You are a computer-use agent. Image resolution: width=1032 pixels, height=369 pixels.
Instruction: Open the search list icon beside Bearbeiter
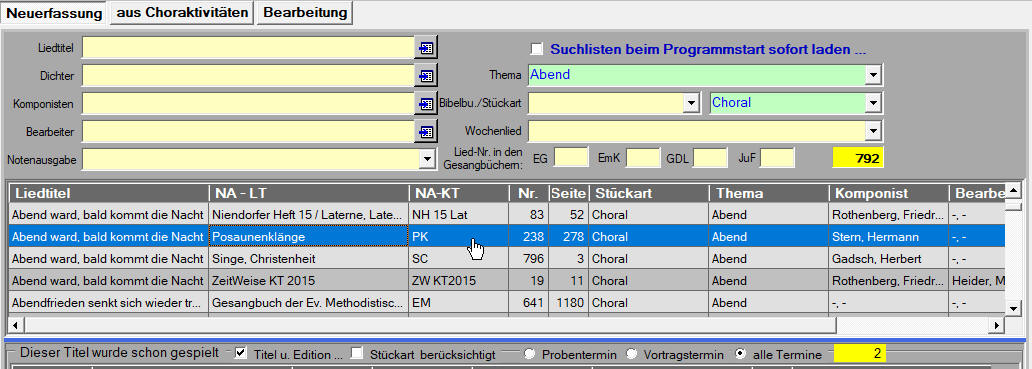click(x=426, y=132)
